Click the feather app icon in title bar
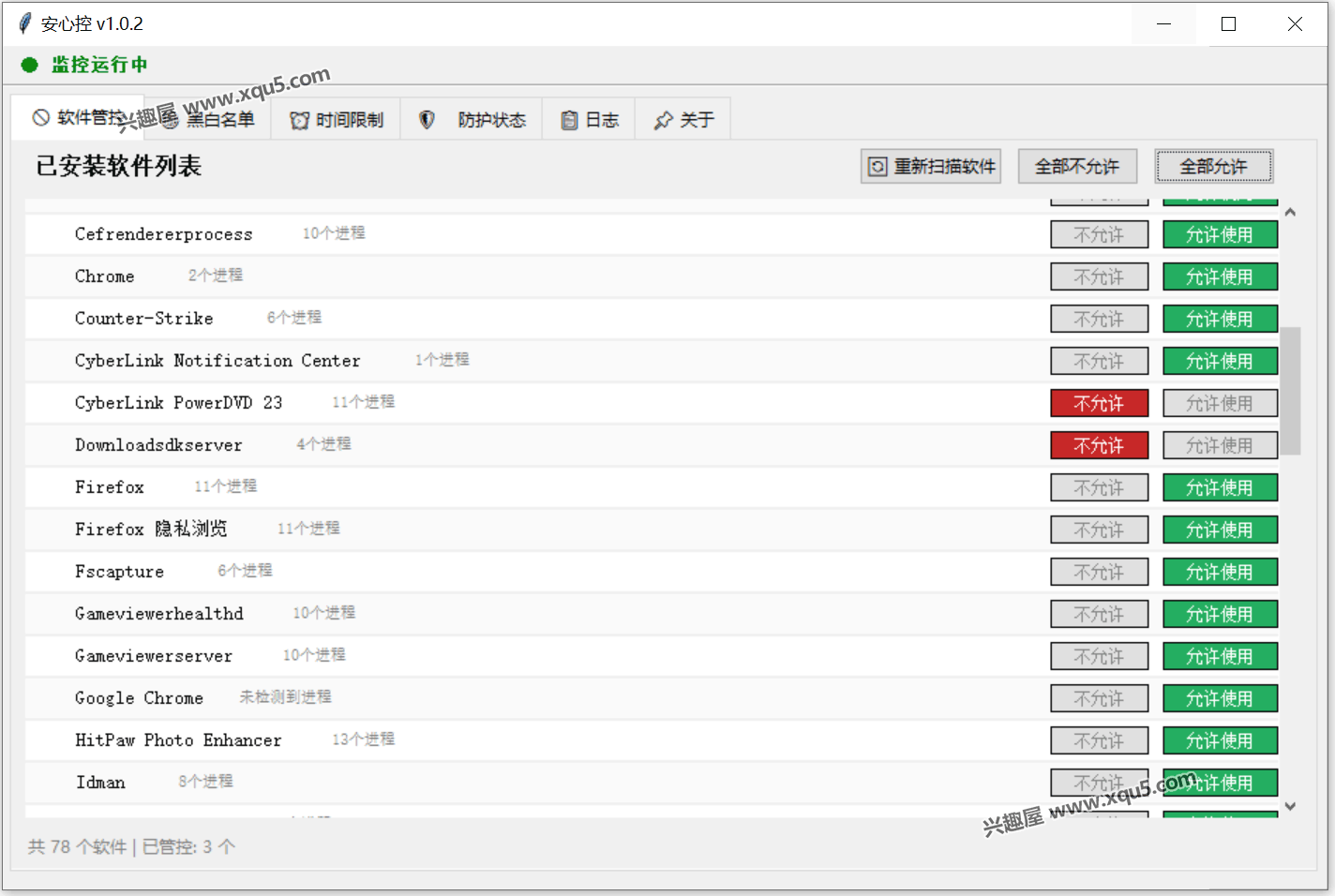The width and height of the screenshot is (1335, 896). click(24, 23)
